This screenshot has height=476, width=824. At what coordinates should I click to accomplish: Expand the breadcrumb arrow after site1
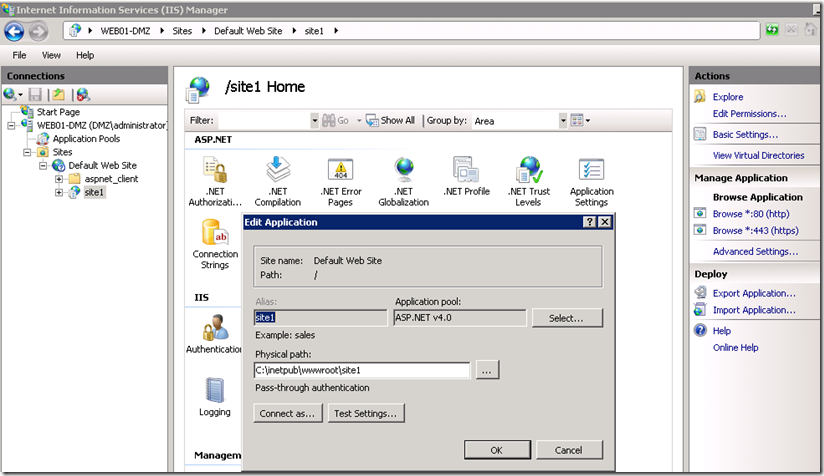tap(336, 31)
